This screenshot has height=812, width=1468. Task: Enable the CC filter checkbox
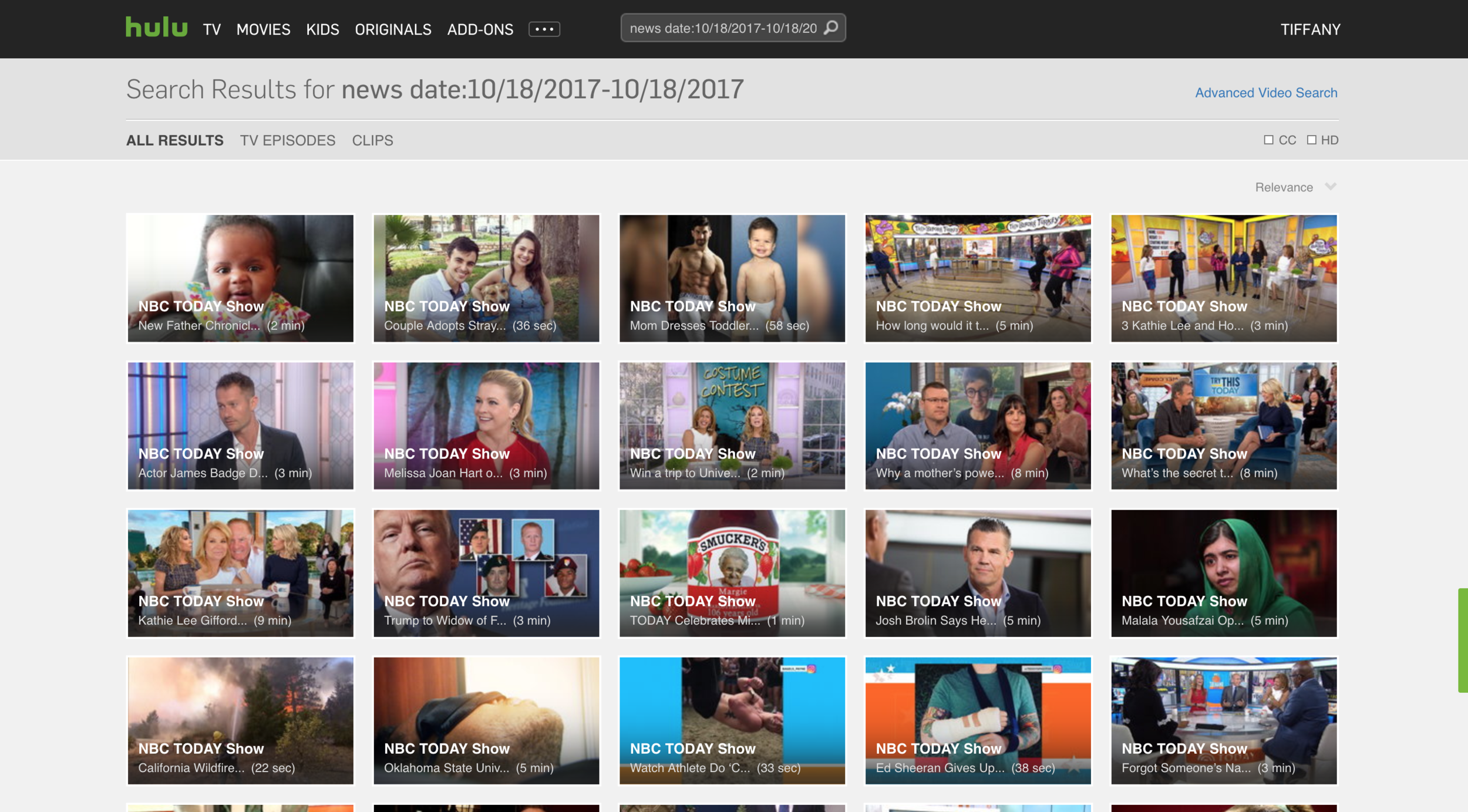tap(1268, 140)
